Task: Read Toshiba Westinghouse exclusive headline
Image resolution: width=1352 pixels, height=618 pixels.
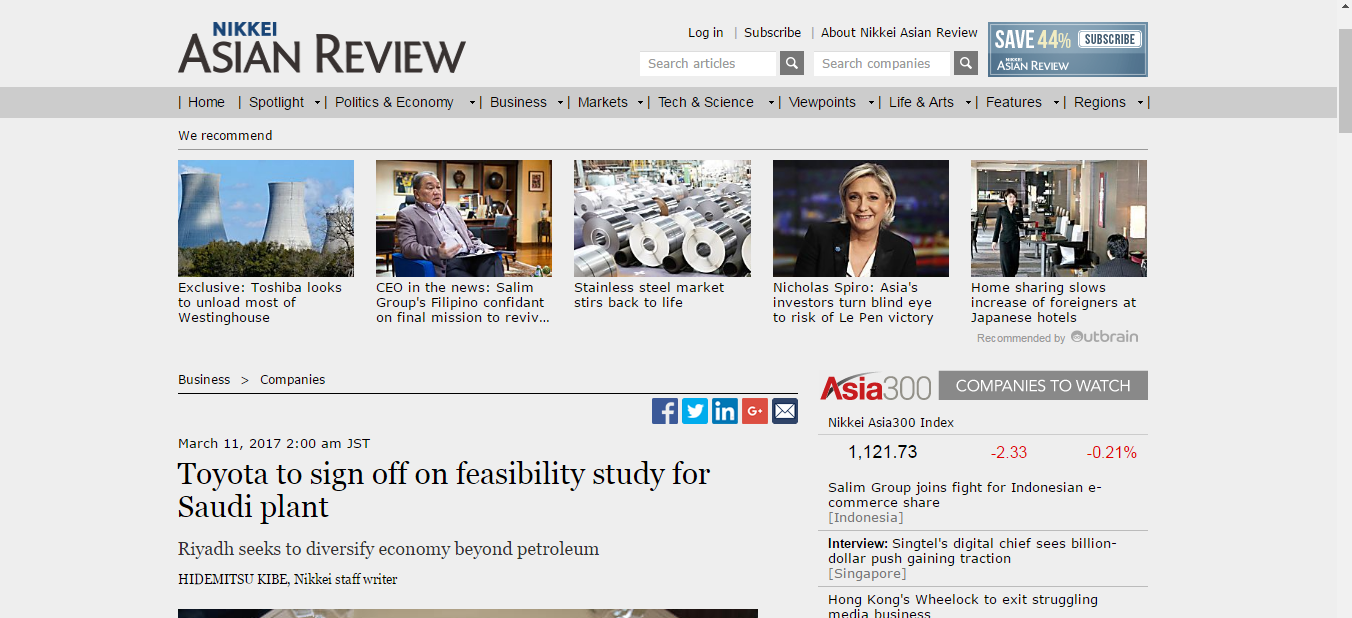Action: [x=260, y=302]
